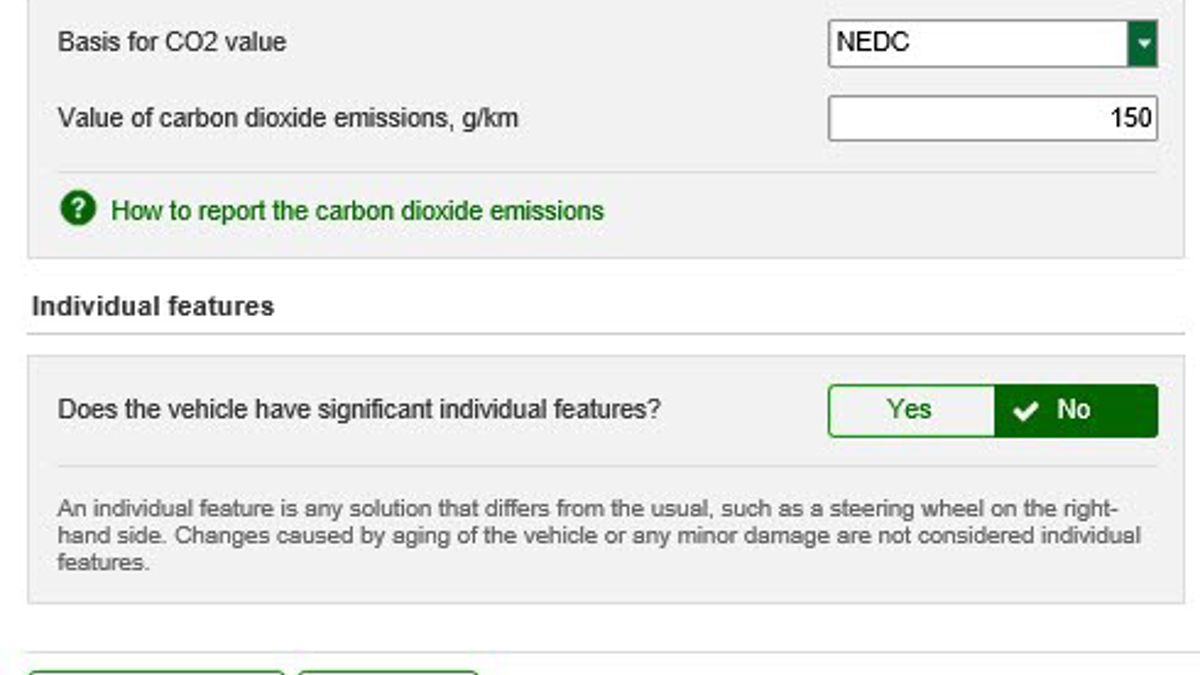Click the NEDC text in basis selector
This screenshot has width=1200, height=675.
coord(873,43)
